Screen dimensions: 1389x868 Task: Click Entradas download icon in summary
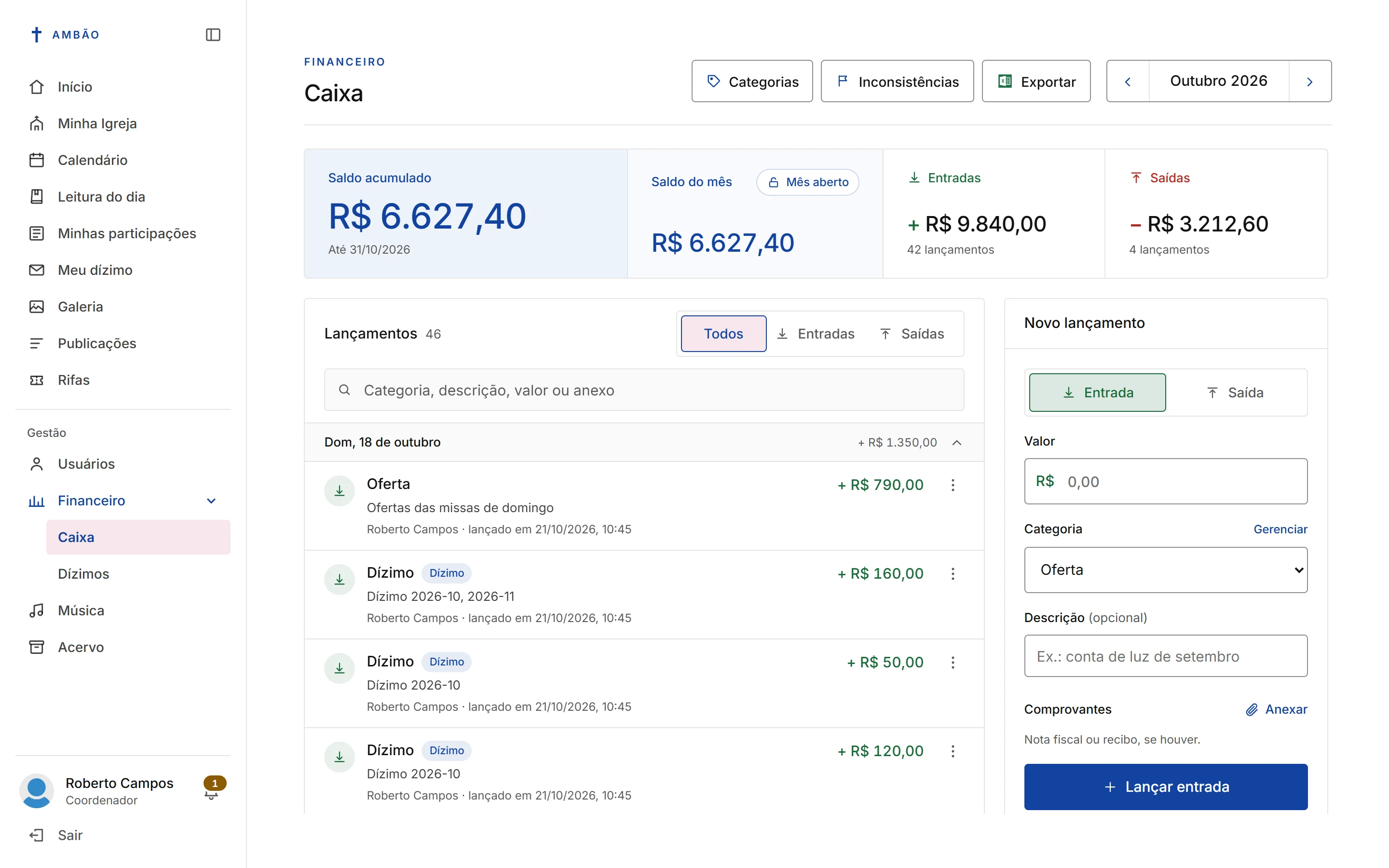click(914, 178)
